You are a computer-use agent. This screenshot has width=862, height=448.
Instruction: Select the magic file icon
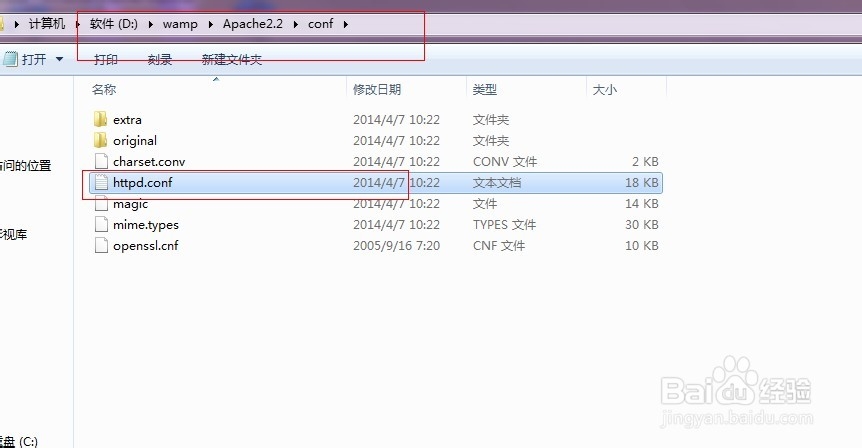pyautogui.click(x=101, y=203)
